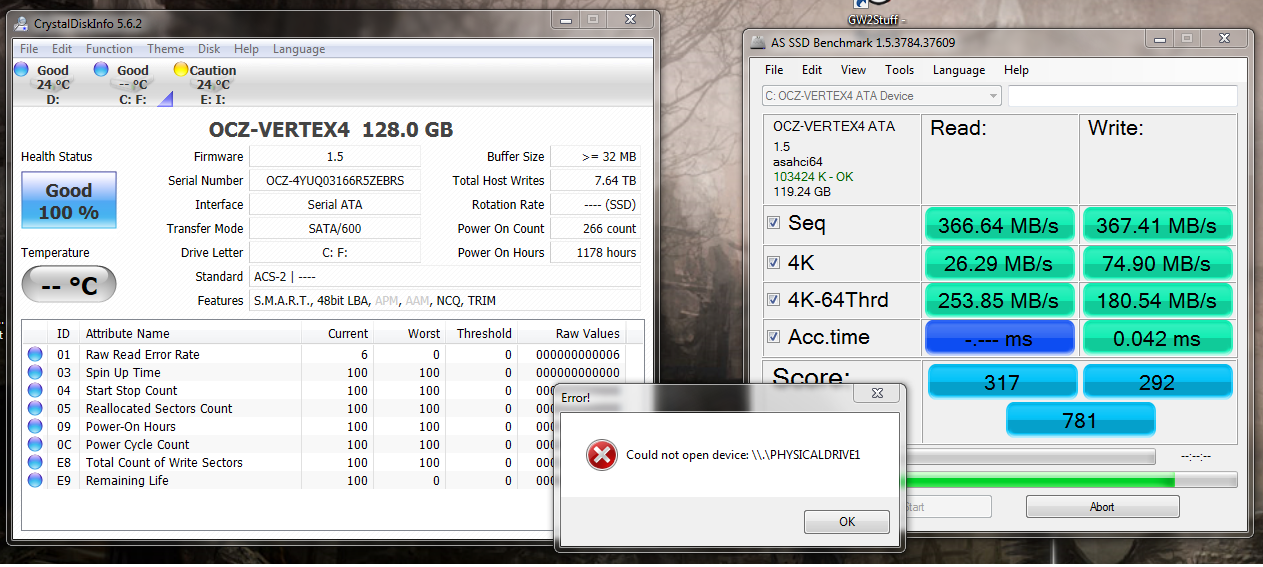Click Abort in AS SSD Benchmark
1263x567 pixels.
[x=1102, y=507]
